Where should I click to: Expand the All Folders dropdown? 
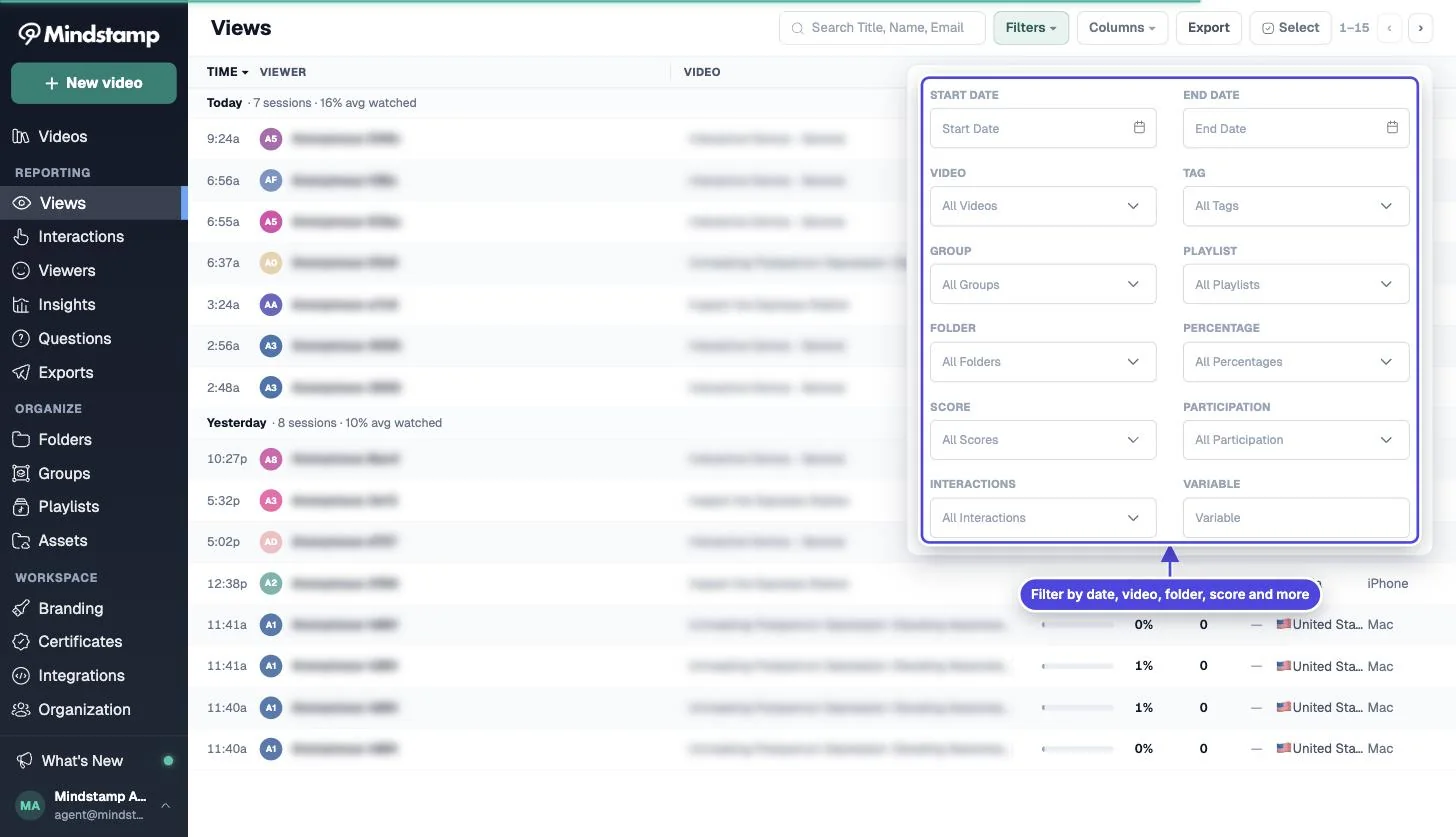tap(1043, 362)
